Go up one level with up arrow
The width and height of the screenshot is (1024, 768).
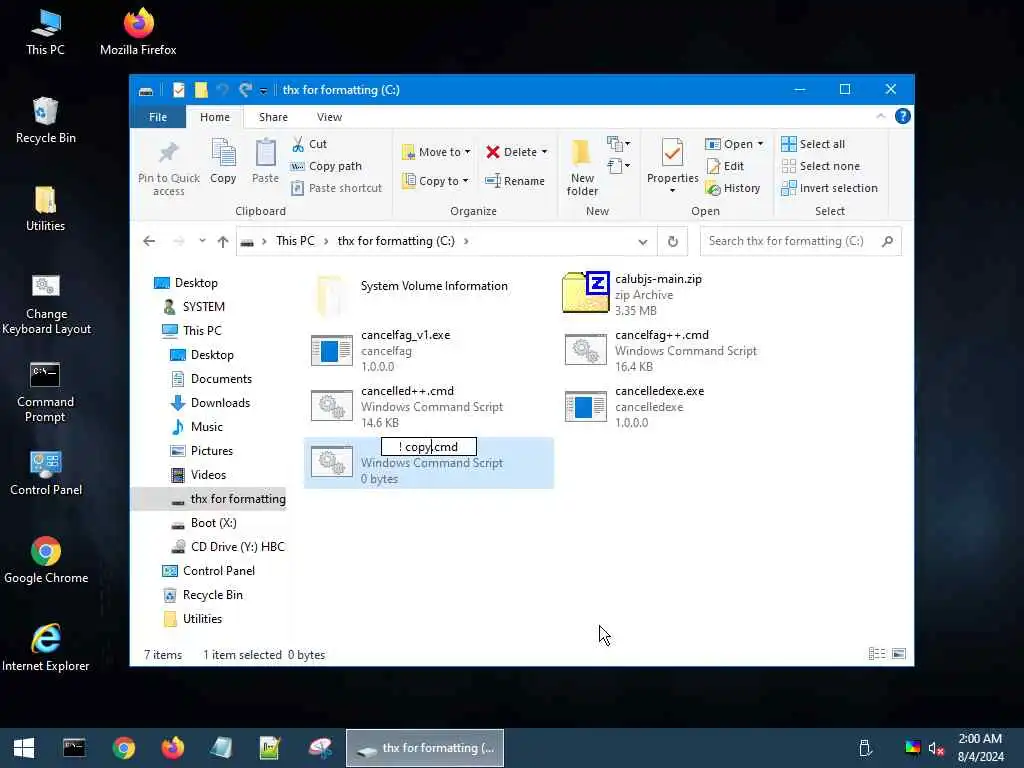223,242
